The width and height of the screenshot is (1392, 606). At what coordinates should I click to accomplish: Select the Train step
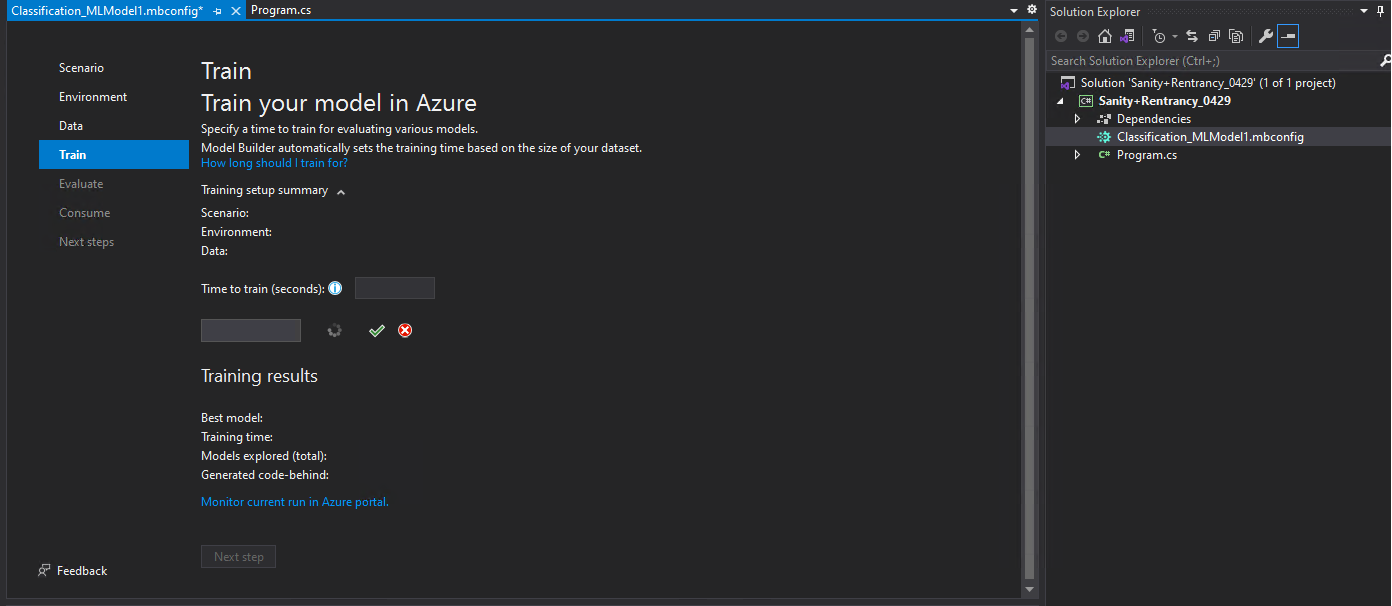coord(114,155)
